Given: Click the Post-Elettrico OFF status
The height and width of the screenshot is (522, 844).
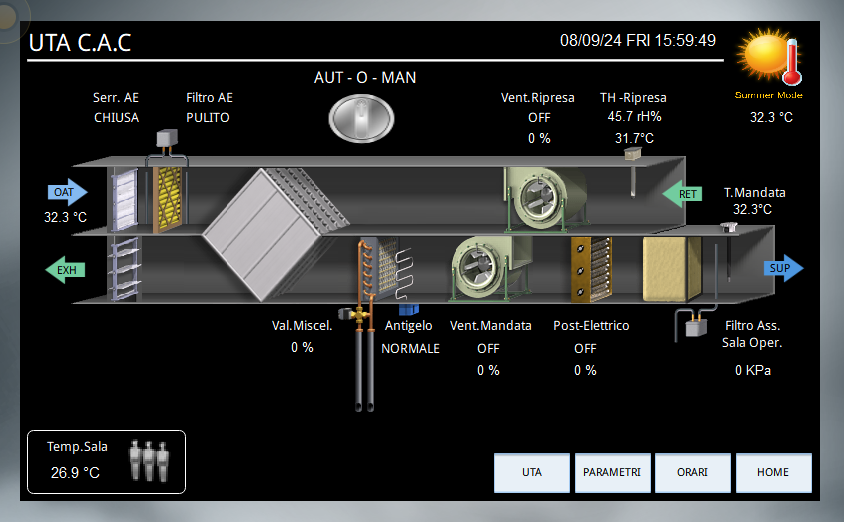Looking at the screenshot, I should (585, 349).
